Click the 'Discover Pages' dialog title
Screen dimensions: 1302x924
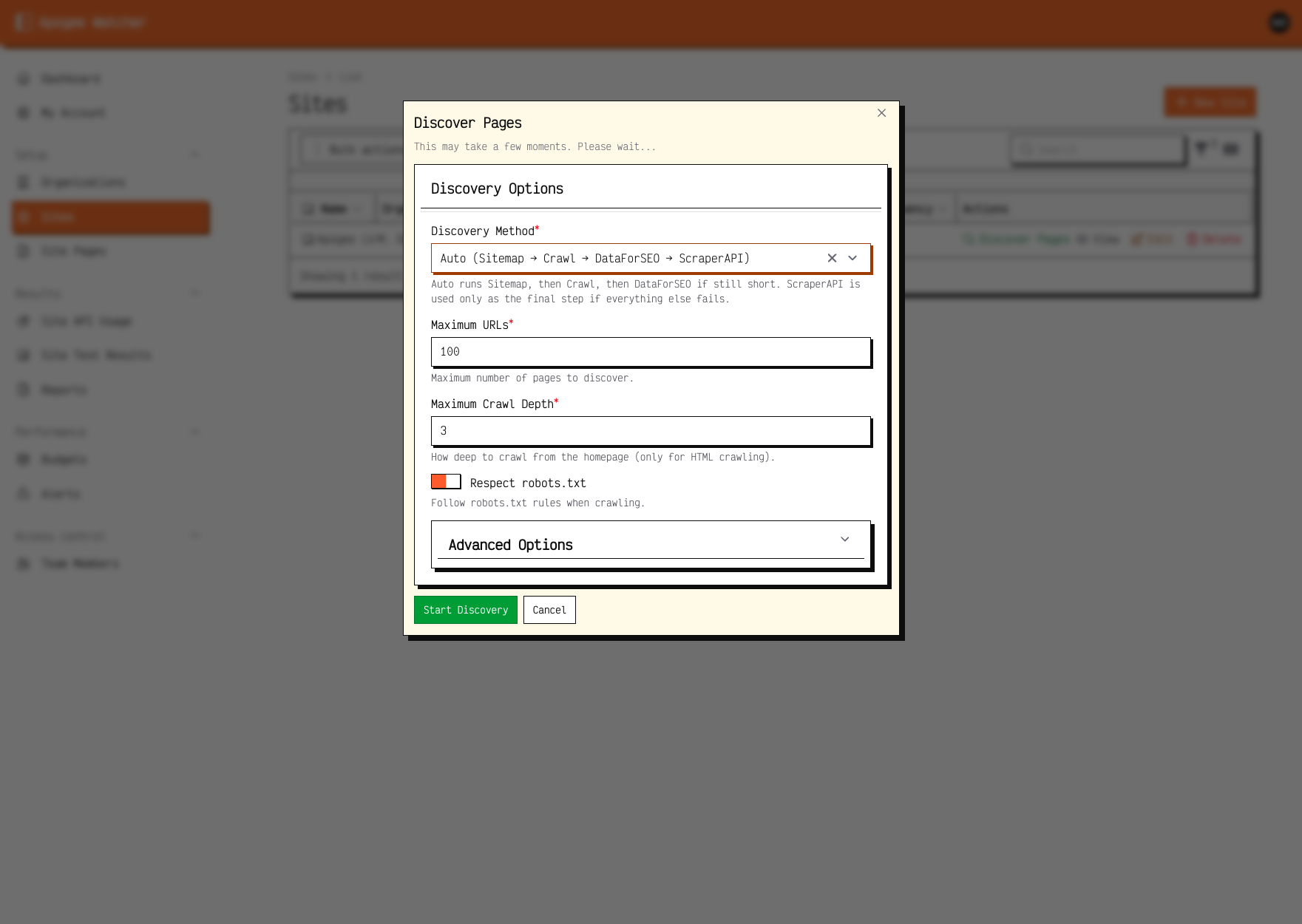(x=467, y=123)
